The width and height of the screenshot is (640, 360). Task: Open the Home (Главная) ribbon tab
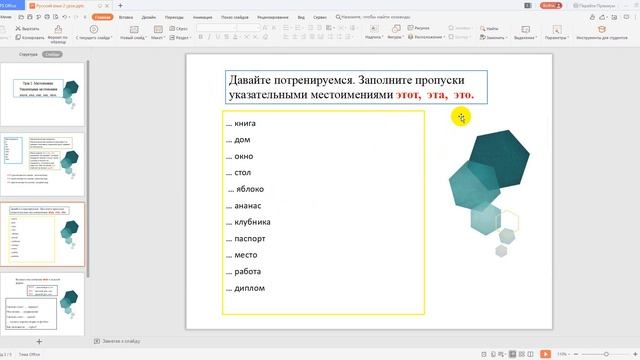(x=102, y=17)
